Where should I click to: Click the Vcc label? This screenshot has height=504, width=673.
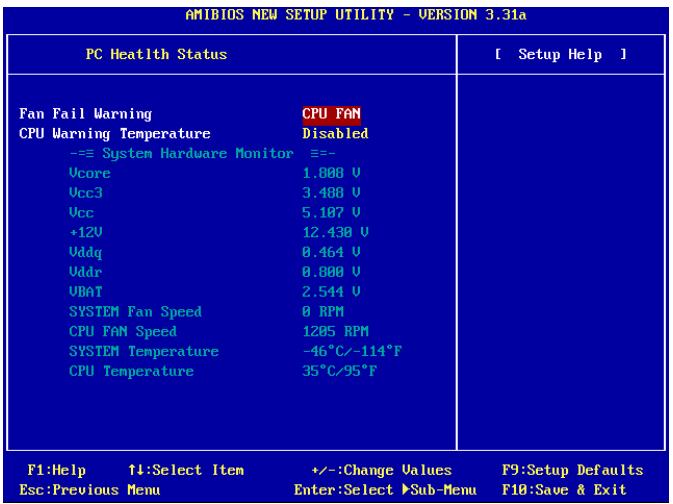click(x=81, y=213)
